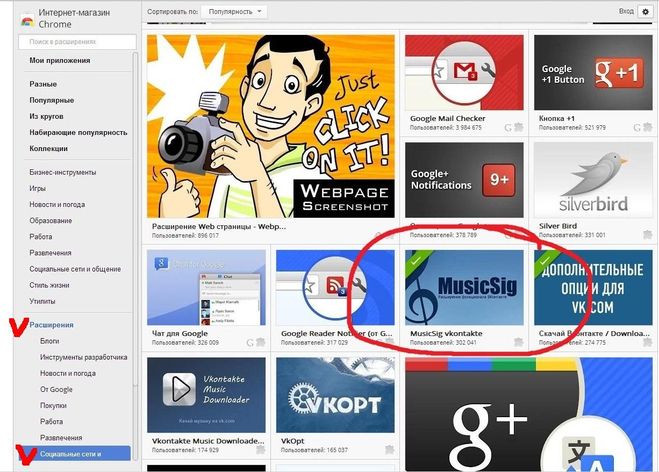The height and width of the screenshot is (472, 659).
Task: Click puzzle icon on Silver Bird card
Action: pos(648,235)
